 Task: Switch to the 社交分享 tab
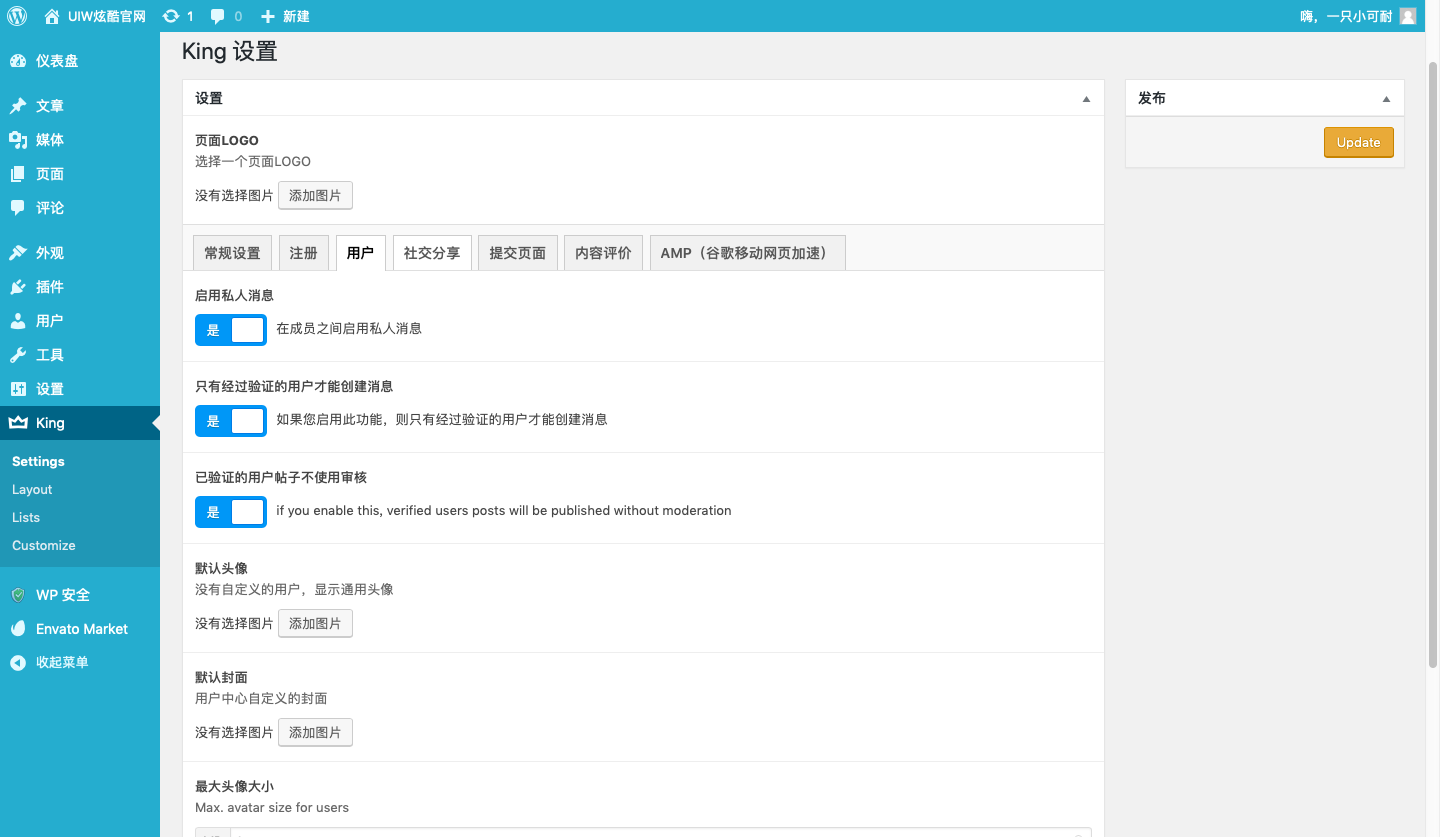coord(432,253)
